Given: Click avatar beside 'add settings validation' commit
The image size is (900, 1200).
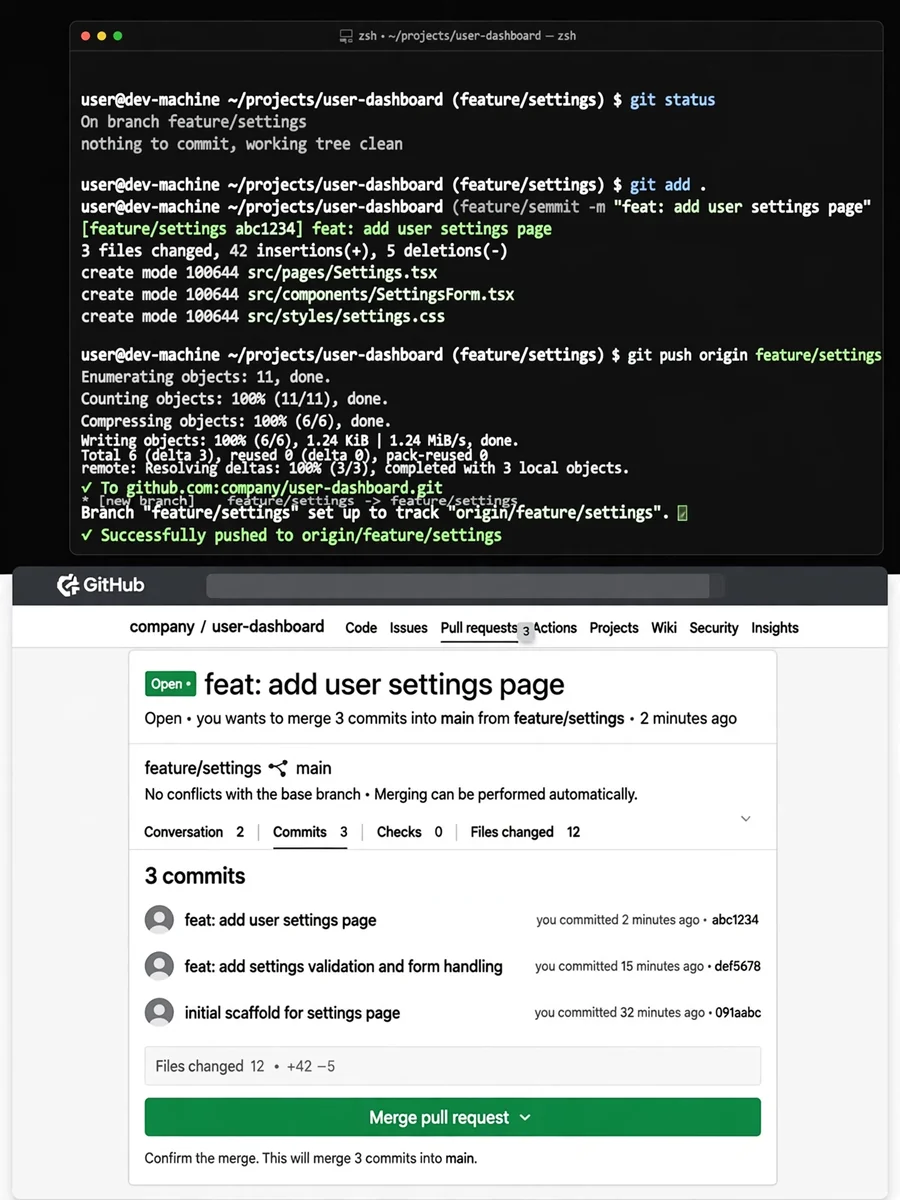Looking at the screenshot, I should 159,966.
